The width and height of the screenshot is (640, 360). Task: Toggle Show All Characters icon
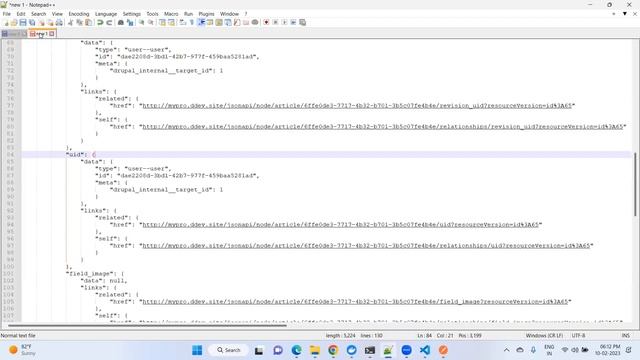tap(192, 22)
